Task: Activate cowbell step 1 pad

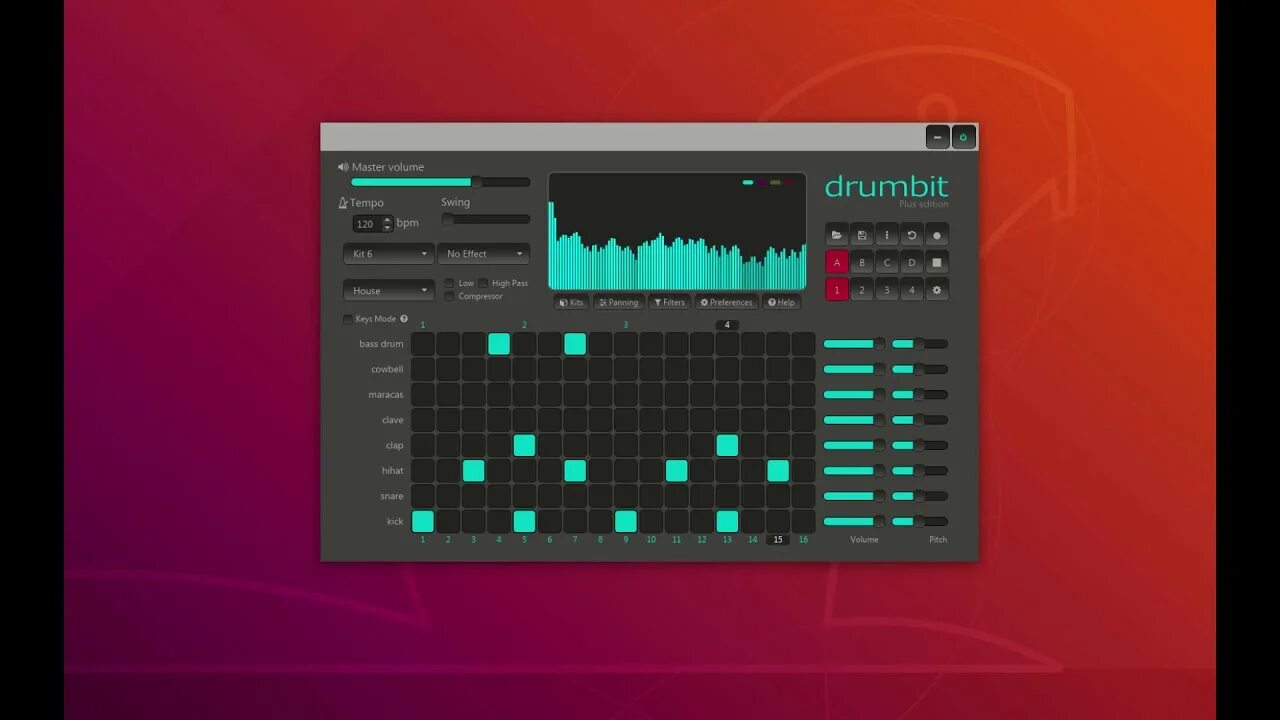Action: click(x=423, y=369)
